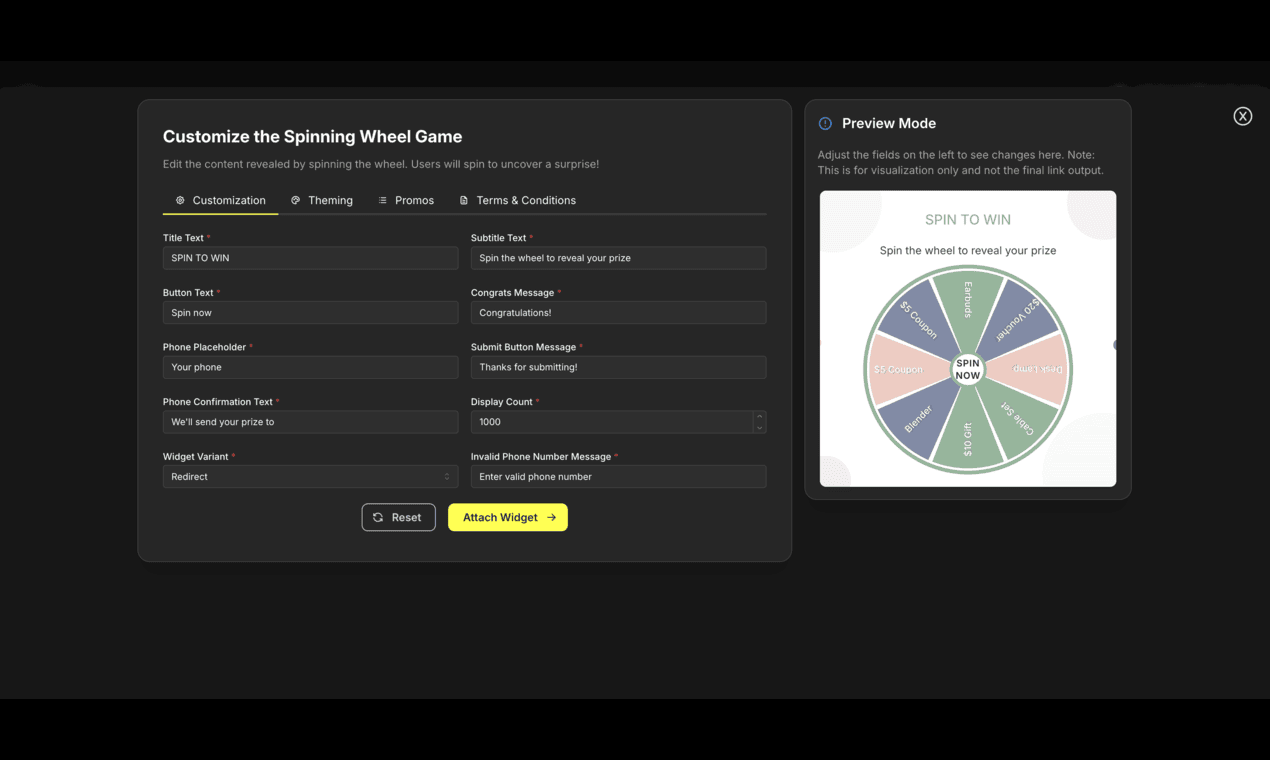Select the Subtitle Text field
Image resolution: width=1270 pixels, height=760 pixels.
618,257
